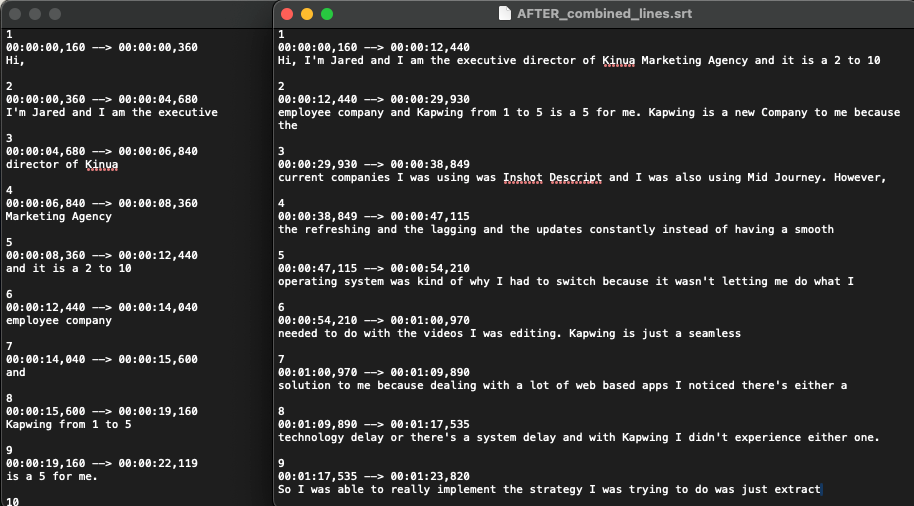The width and height of the screenshot is (914, 506).
Task: Click timestamp 00:00:54,210 --> 00:01:00,970
Action: 374,320
